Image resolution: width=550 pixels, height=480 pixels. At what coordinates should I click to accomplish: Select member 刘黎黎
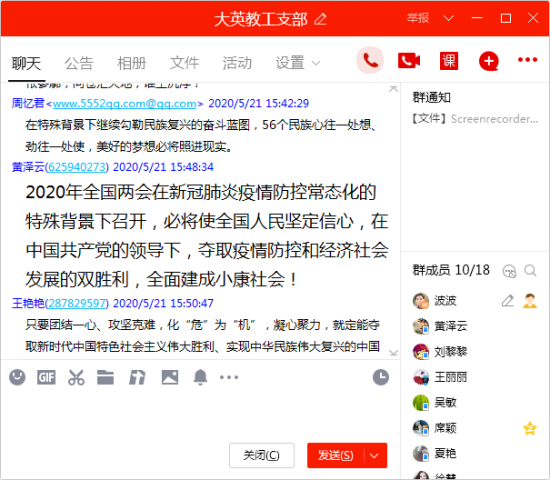[475, 352]
